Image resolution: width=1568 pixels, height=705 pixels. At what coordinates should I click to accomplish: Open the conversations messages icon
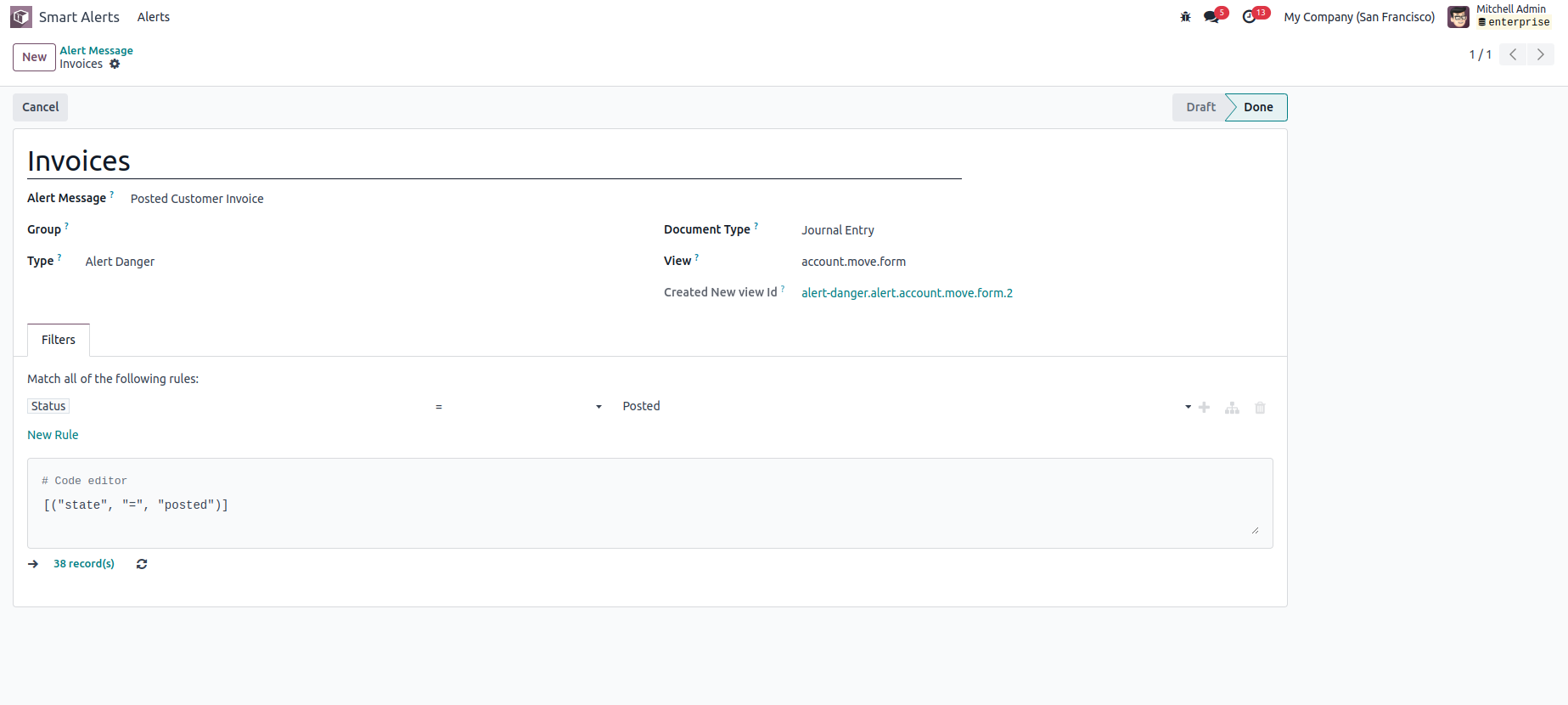(1211, 17)
